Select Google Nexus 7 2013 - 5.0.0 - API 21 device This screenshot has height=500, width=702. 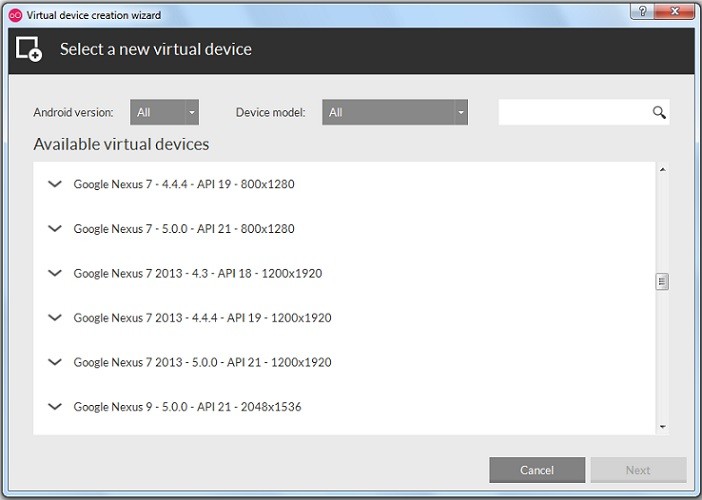coord(202,362)
